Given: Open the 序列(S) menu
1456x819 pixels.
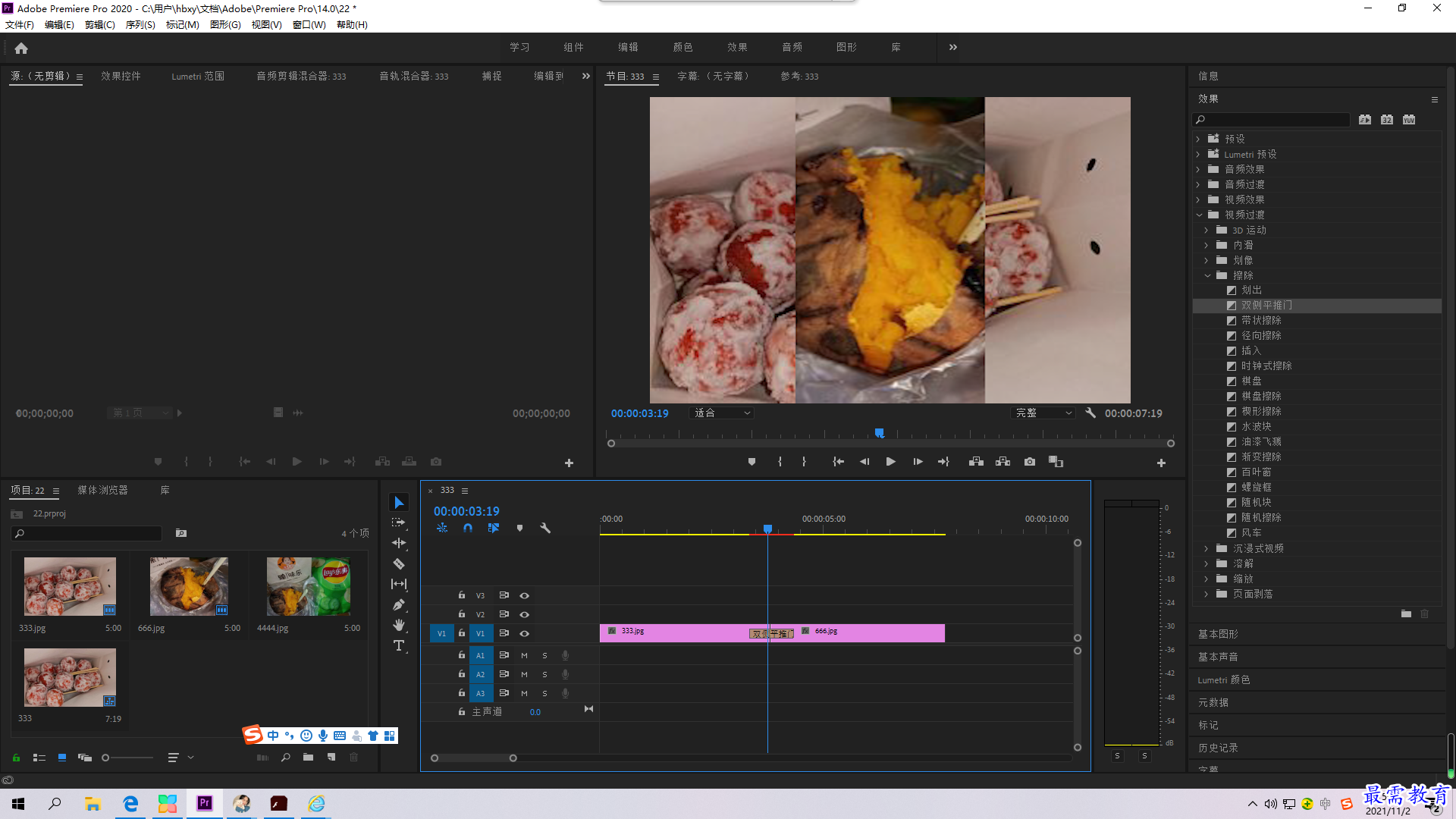Looking at the screenshot, I should pos(140,25).
